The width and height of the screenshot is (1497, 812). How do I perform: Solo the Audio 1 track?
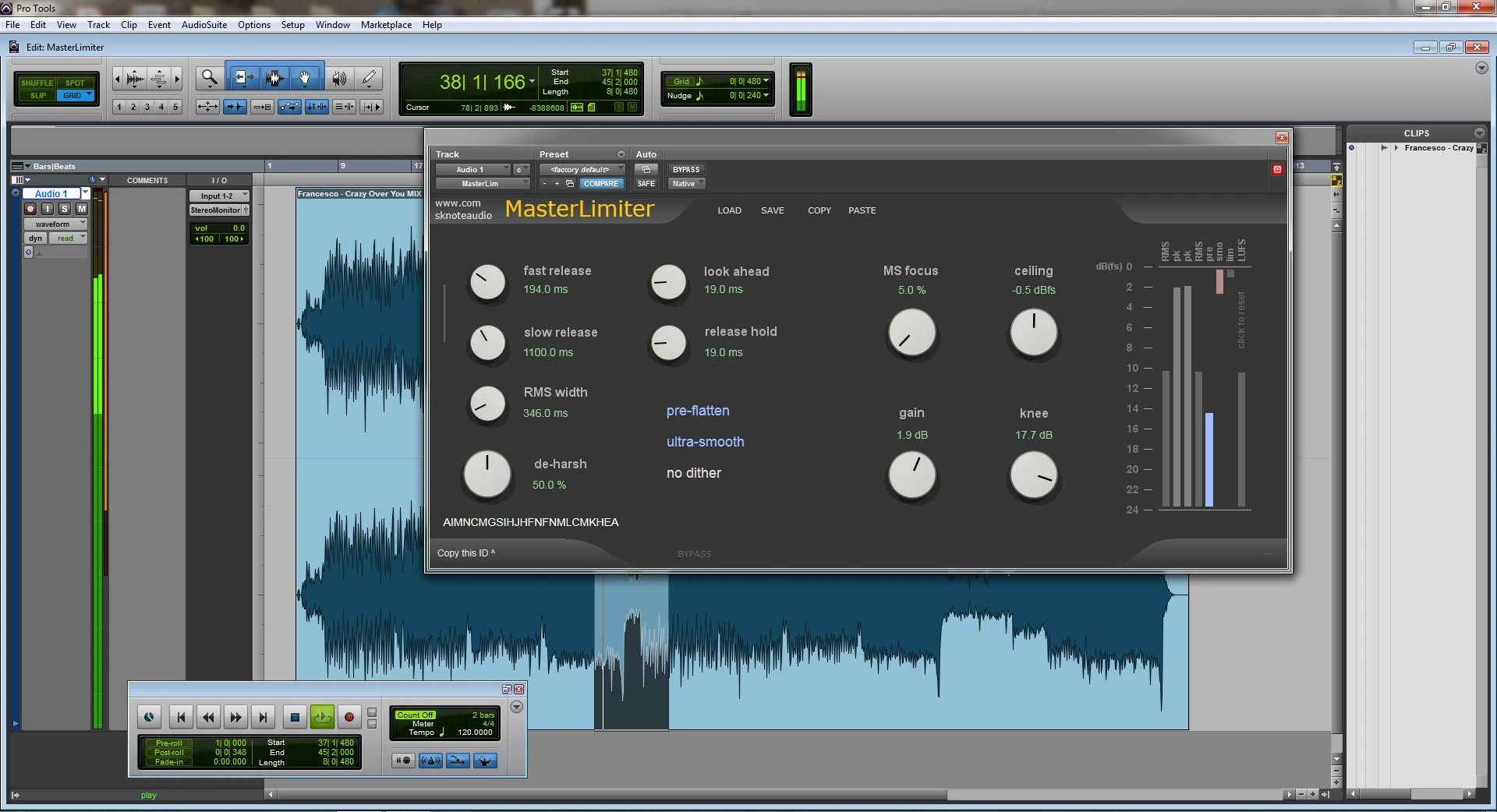65,209
